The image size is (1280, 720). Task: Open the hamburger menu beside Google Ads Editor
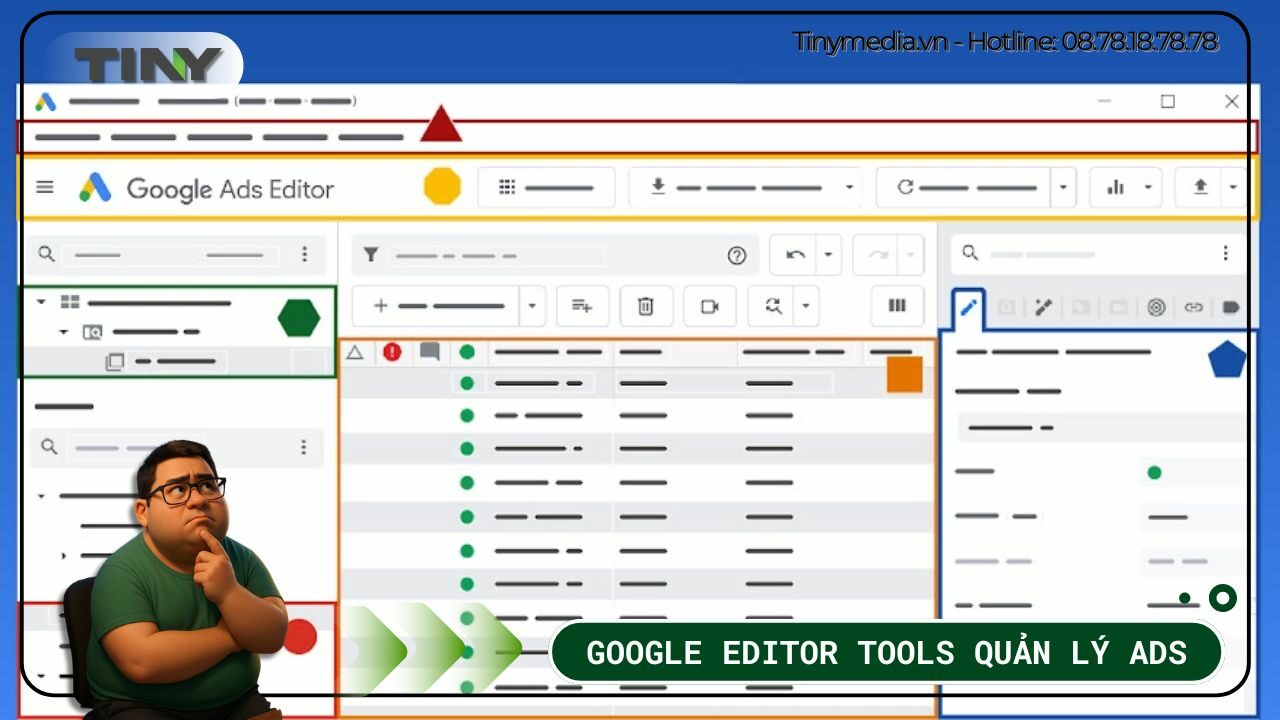(x=45, y=187)
